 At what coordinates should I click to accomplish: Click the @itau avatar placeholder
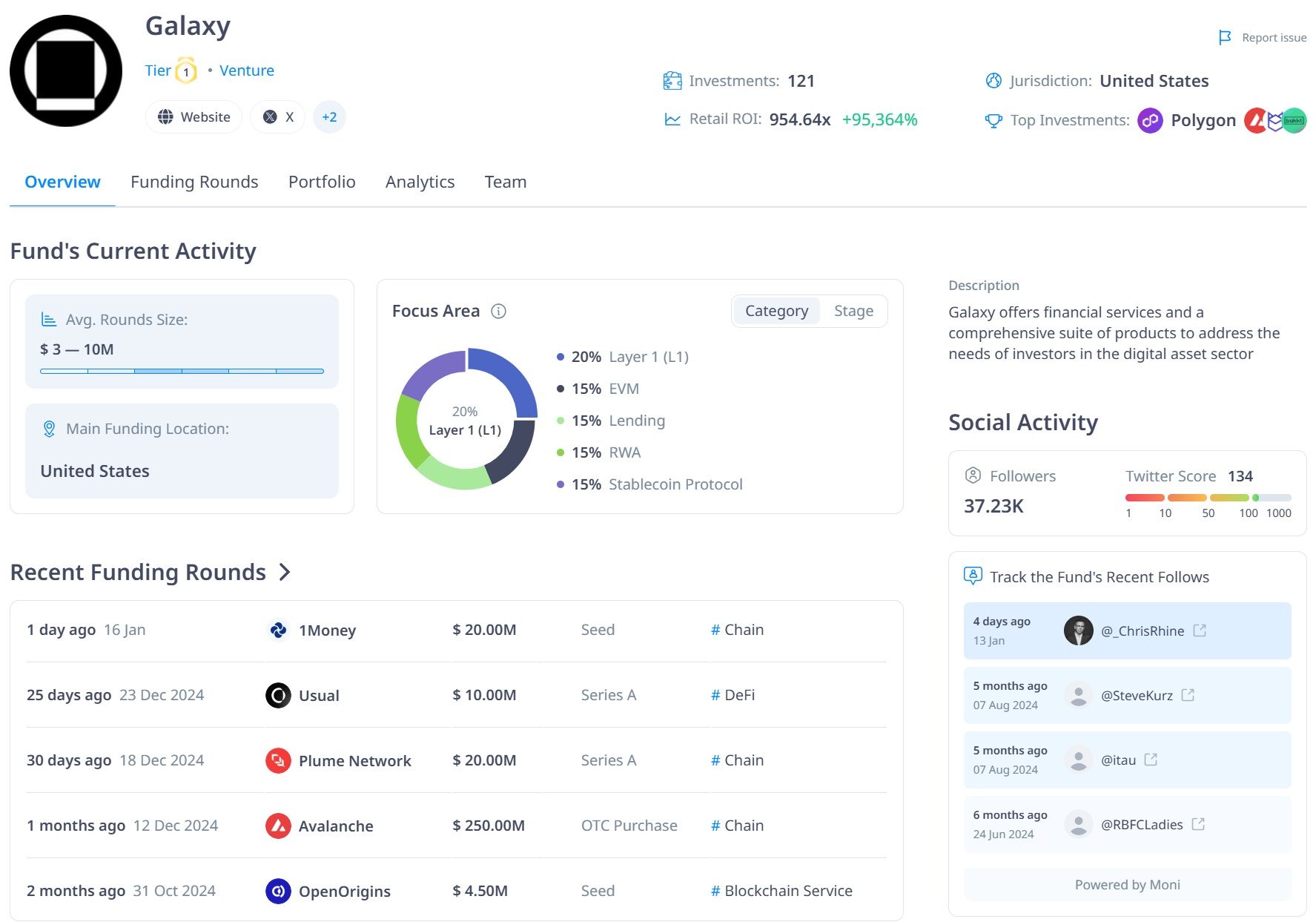pos(1079,760)
